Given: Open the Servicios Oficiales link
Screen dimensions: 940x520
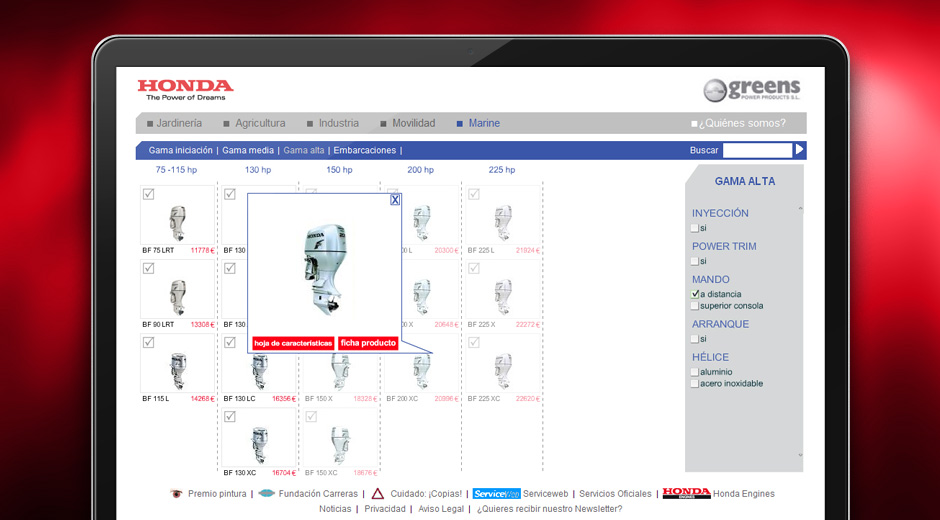Looking at the screenshot, I should (x=615, y=494).
